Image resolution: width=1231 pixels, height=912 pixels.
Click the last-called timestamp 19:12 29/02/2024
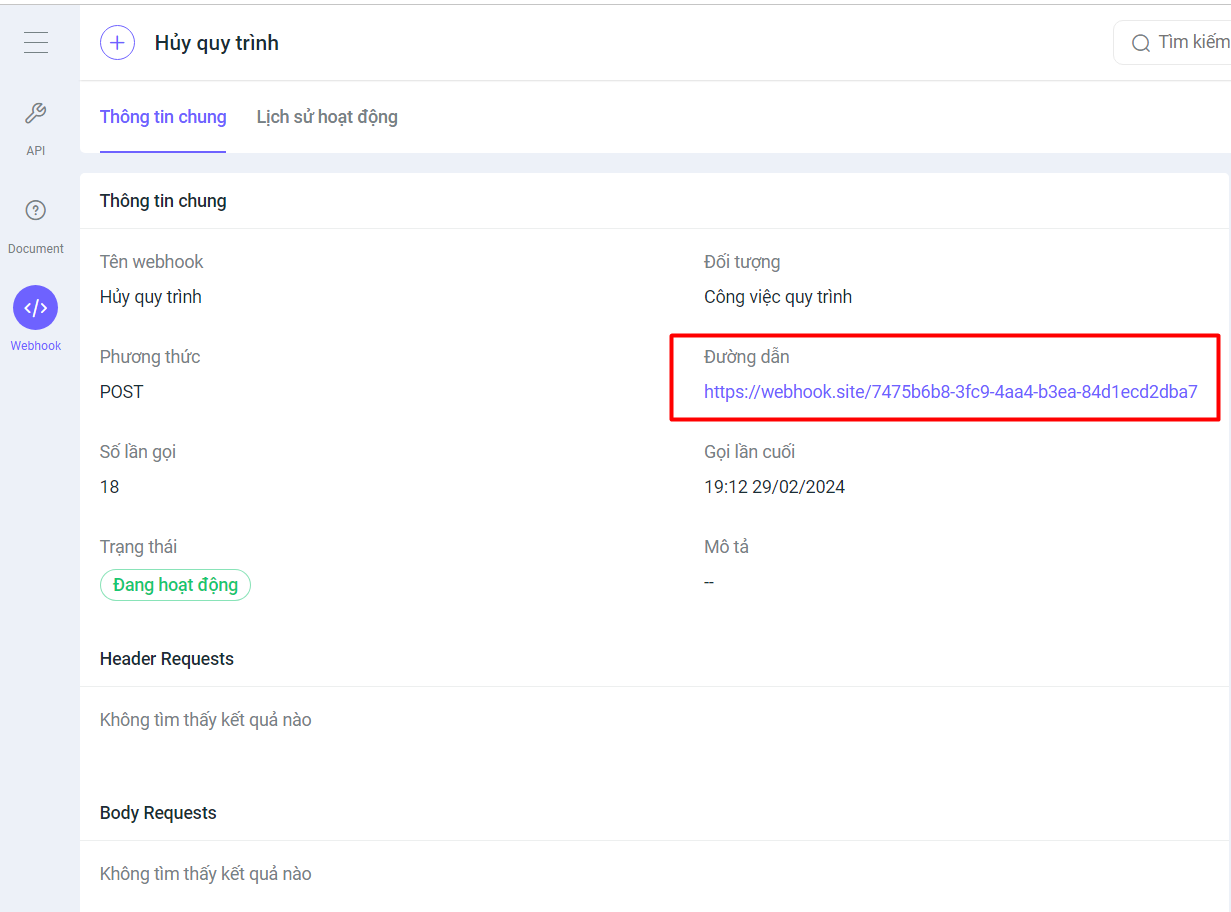pos(774,487)
